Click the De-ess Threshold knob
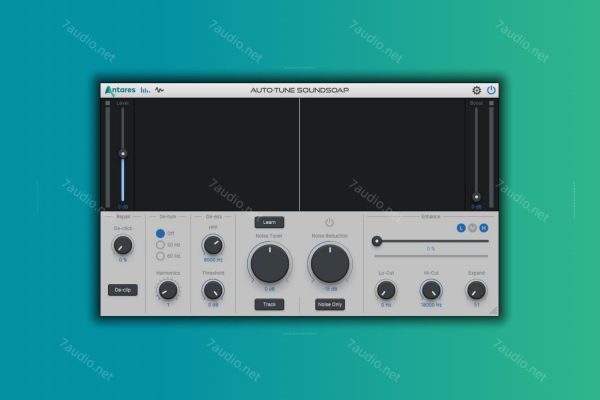This screenshot has height=400, width=600. click(213, 290)
